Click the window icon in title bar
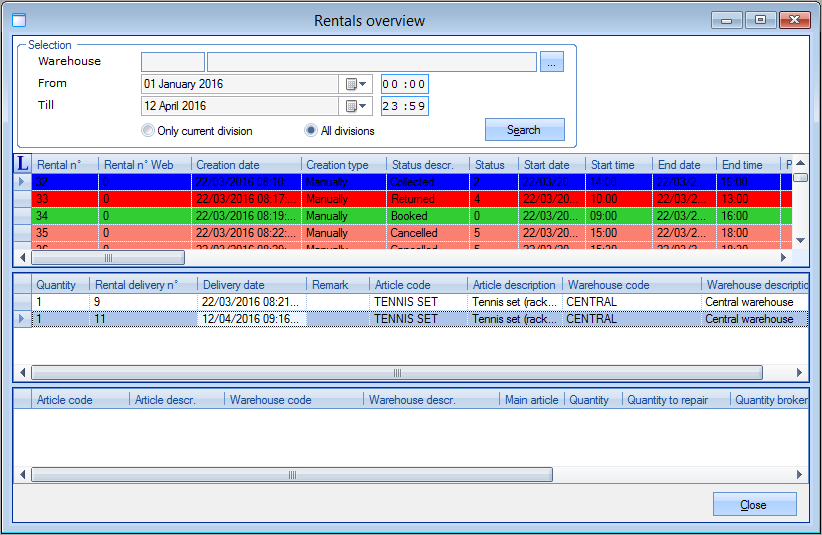This screenshot has width=822, height=535. tap(18, 20)
